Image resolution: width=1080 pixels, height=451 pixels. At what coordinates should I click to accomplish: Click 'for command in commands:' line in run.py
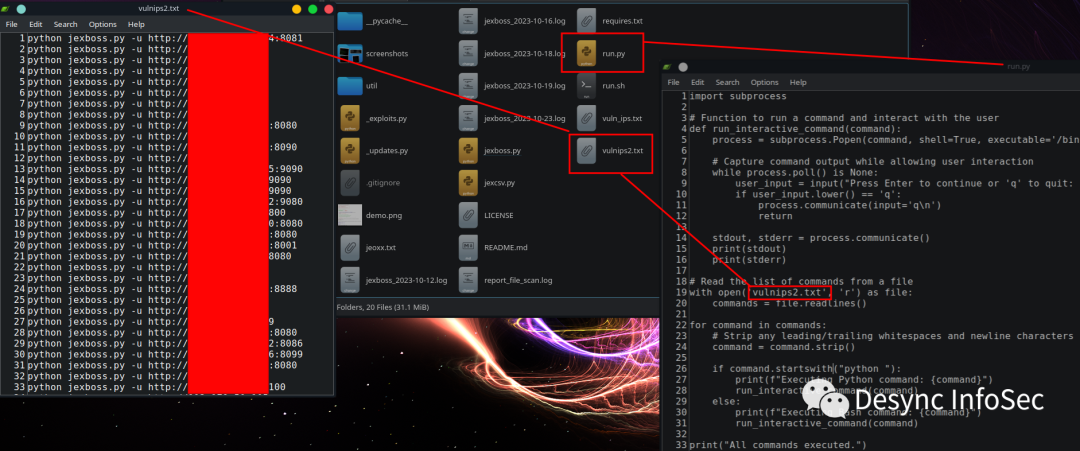pos(758,325)
